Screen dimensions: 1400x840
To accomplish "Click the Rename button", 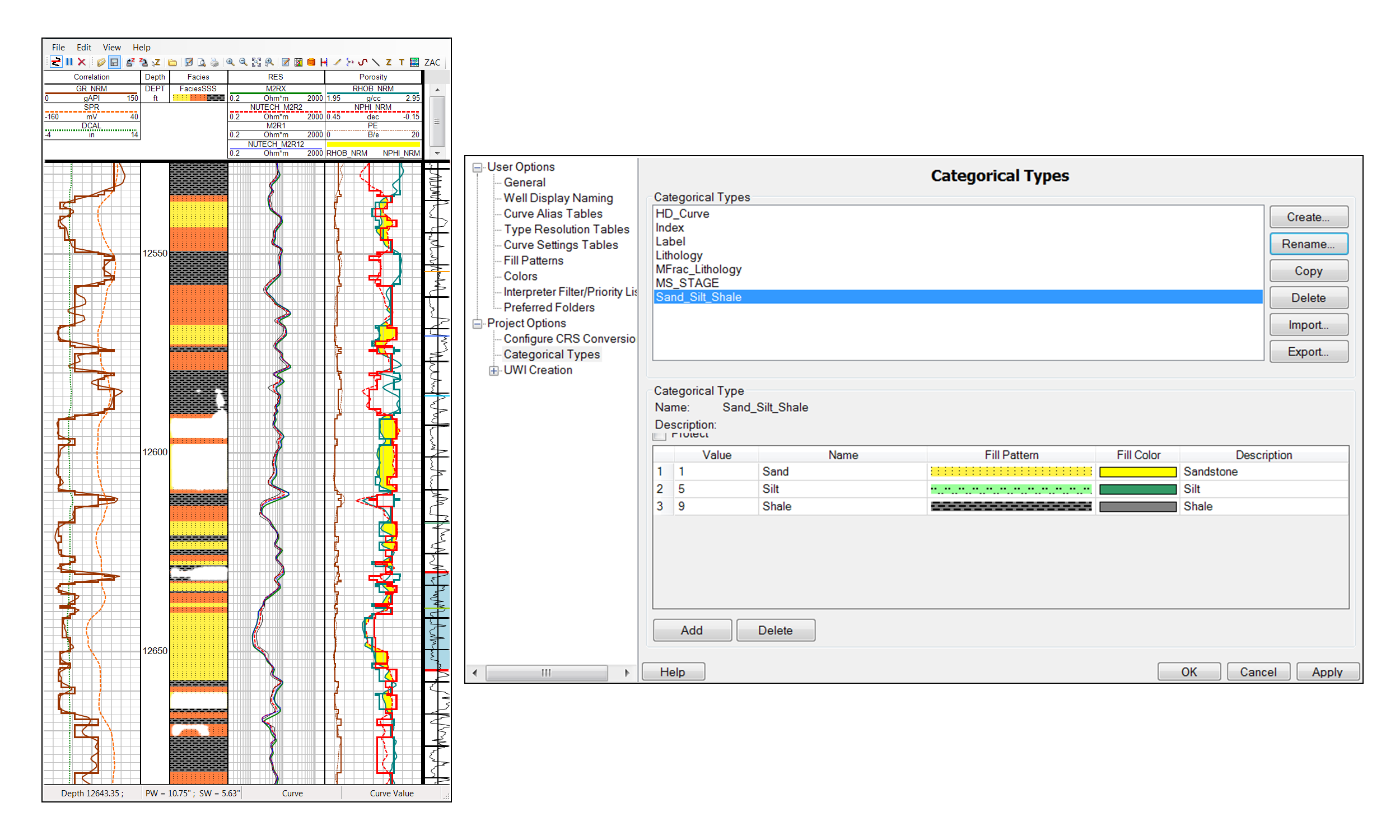I will [x=1308, y=244].
